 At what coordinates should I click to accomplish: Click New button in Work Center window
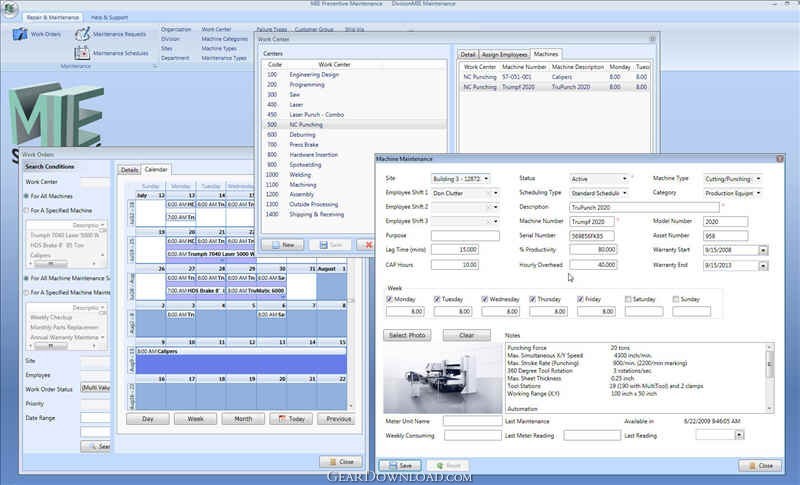coord(283,245)
